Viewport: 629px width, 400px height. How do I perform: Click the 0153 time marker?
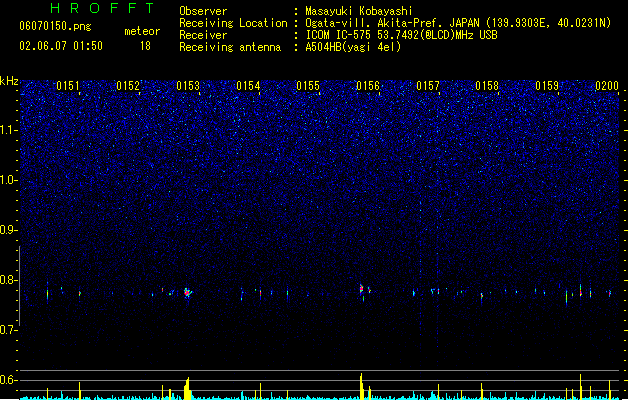point(188,86)
